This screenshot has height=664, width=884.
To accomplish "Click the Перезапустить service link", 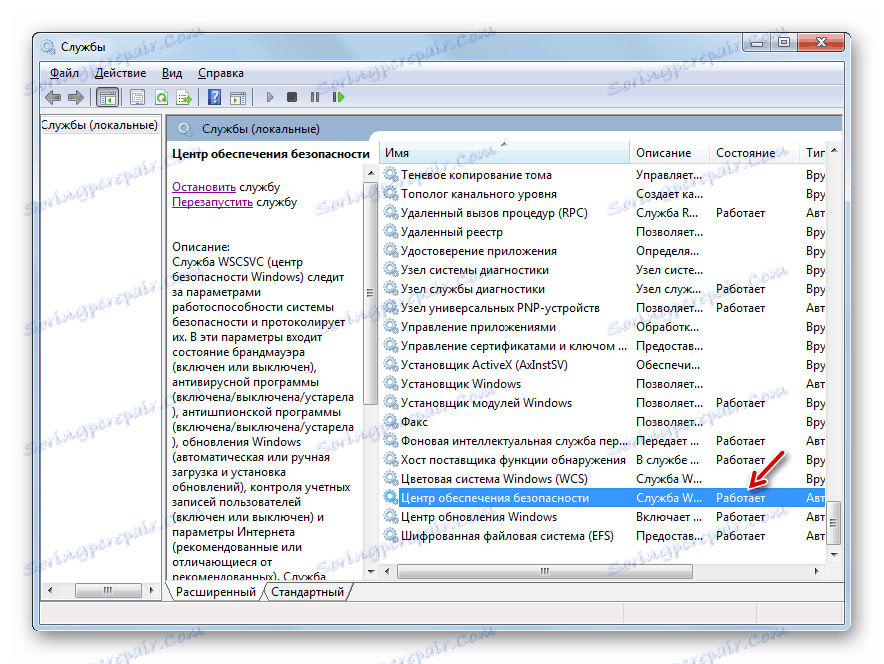I will [212, 202].
